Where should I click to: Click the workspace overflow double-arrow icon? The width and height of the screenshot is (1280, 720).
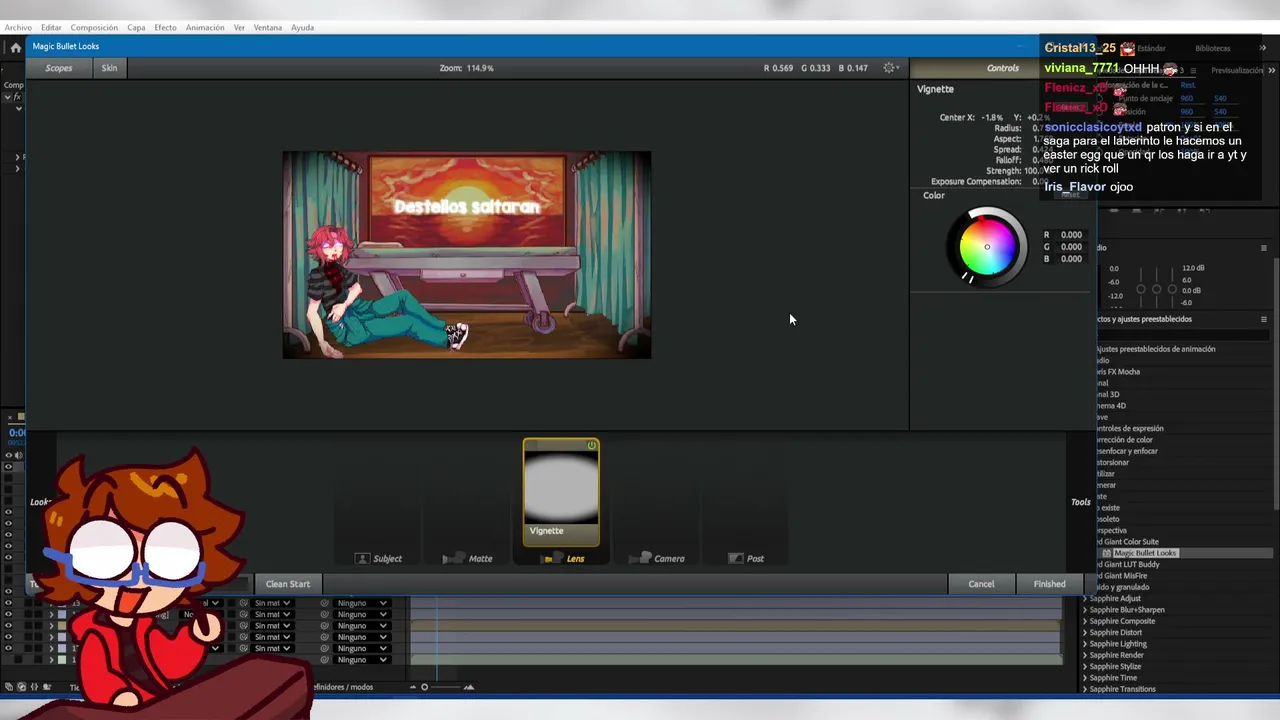[x=1262, y=48]
